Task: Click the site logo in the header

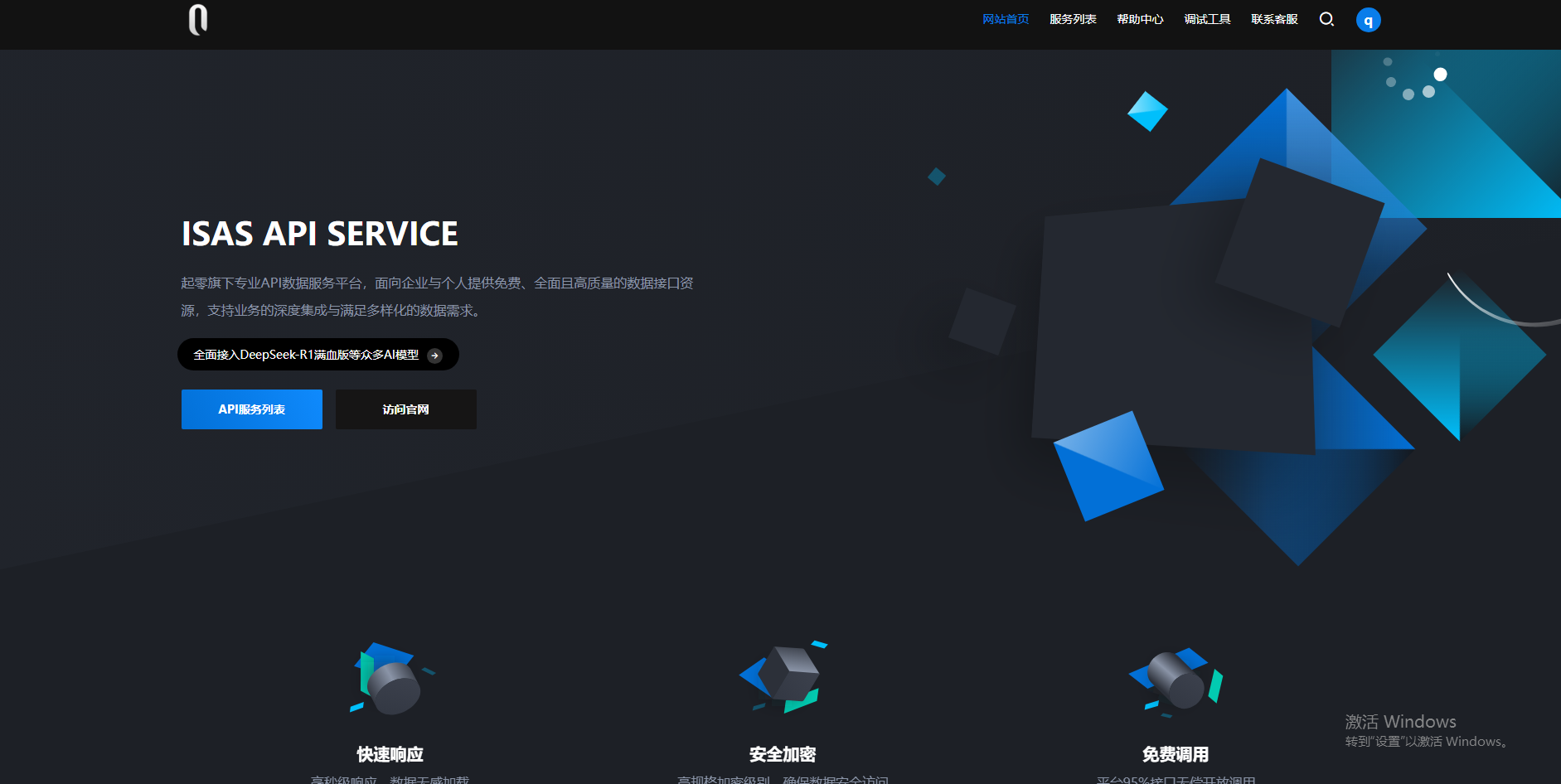Action: pyautogui.click(x=198, y=19)
